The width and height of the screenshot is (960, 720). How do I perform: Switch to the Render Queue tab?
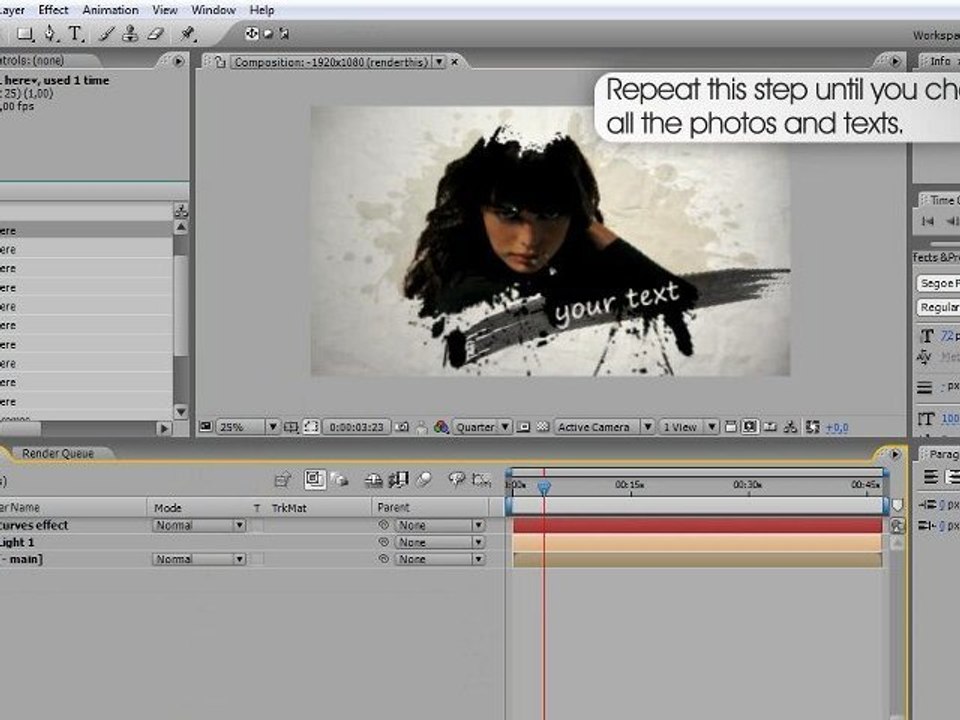[58, 454]
